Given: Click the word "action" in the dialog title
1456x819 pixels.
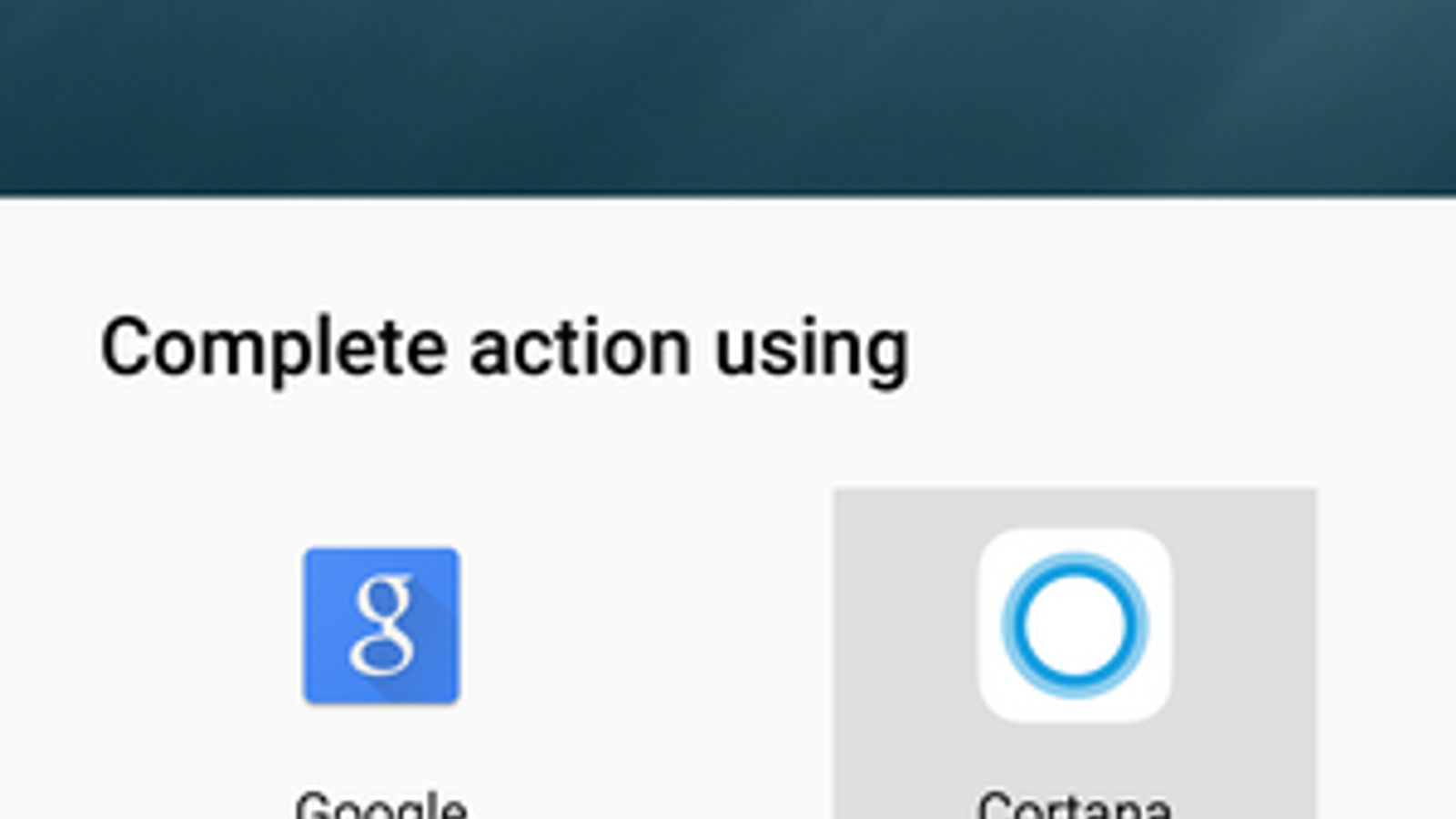Looking at the screenshot, I should pos(581,348).
